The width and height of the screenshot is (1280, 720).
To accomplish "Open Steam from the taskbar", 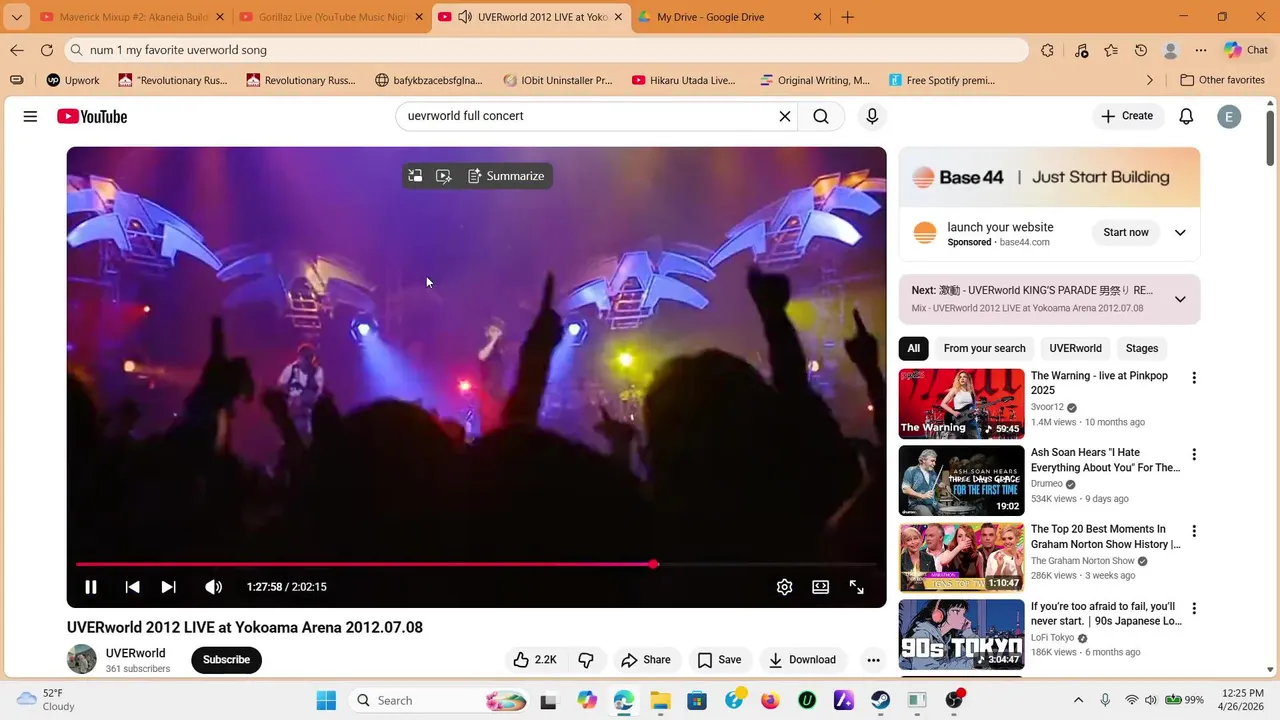I will pyautogui.click(x=880, y=700).
